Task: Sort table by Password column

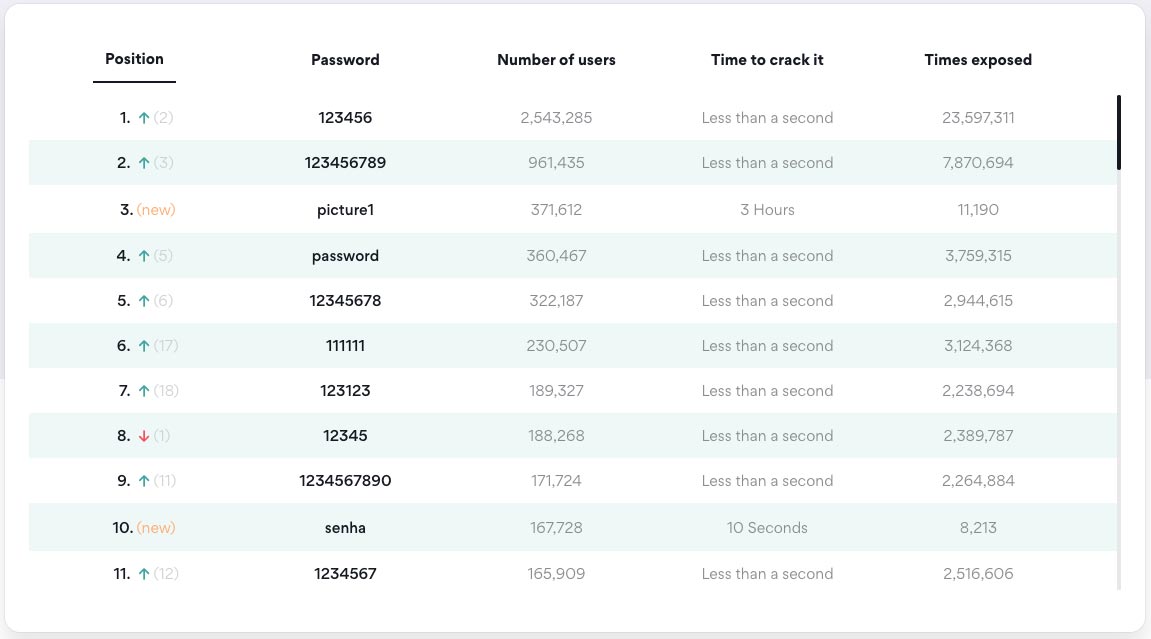Action: pyautogui.click(x=345, y=60)
